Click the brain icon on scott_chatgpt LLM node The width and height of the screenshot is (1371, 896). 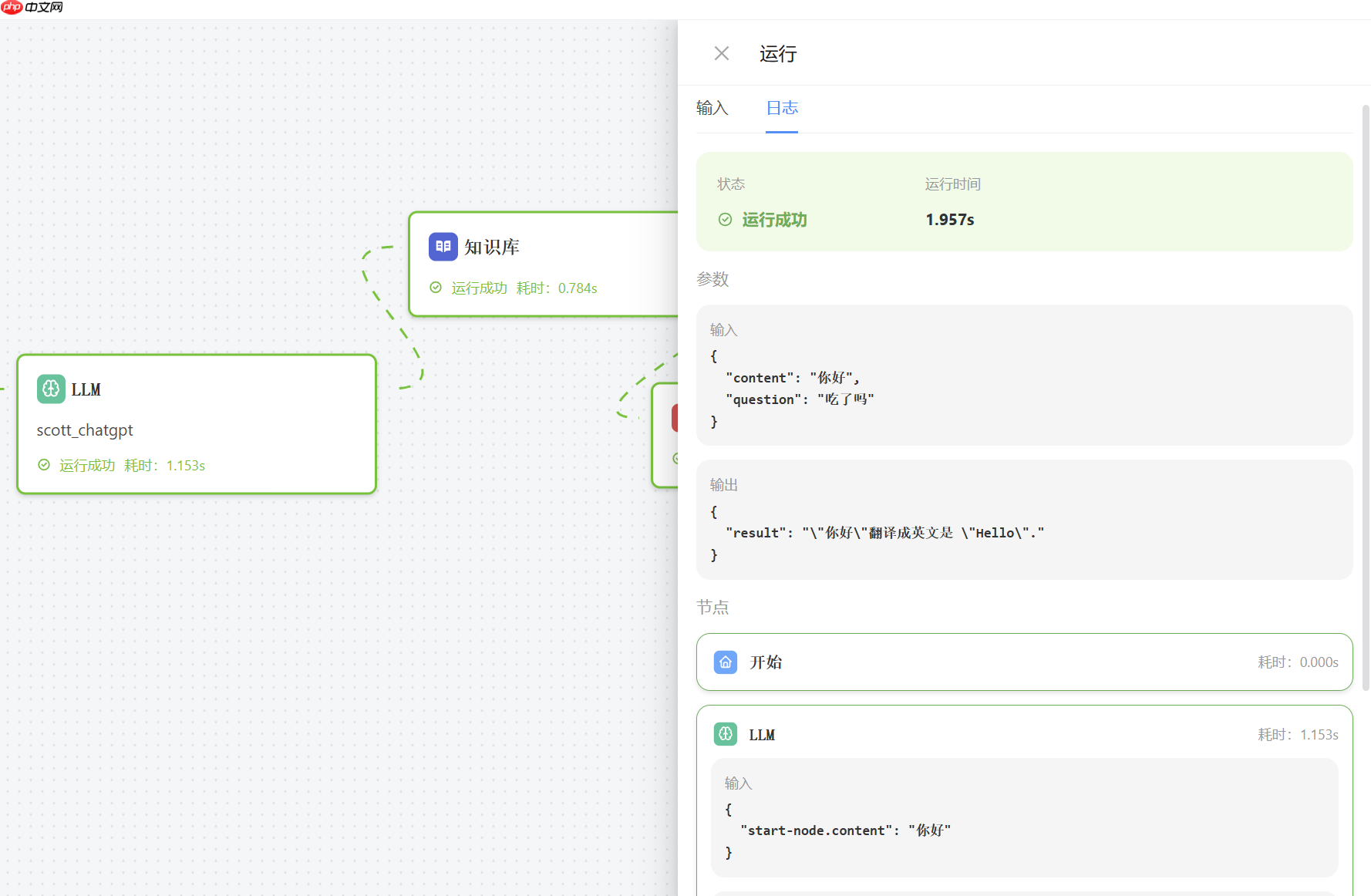point(50,389)
